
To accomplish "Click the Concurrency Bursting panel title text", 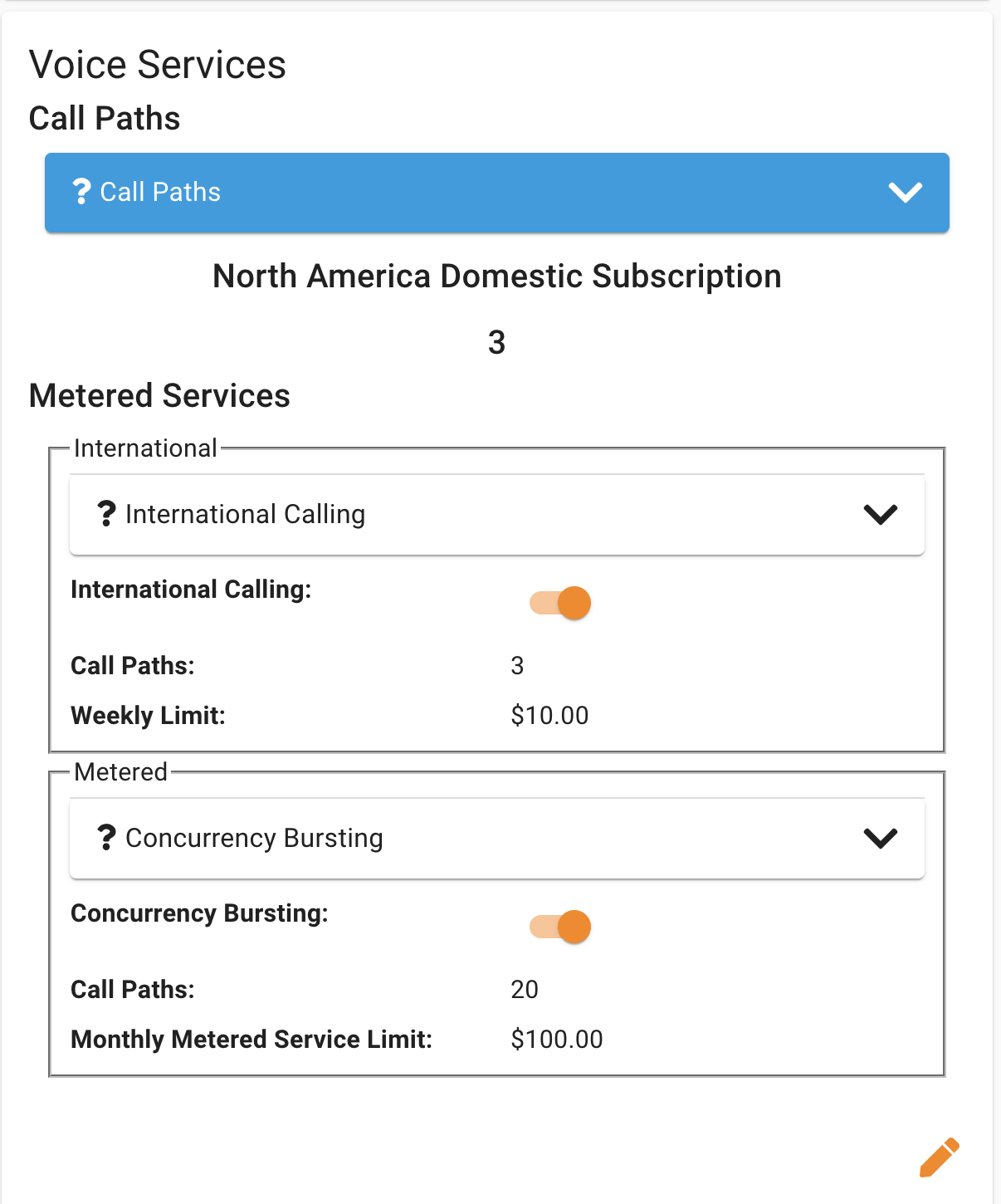I will (254, 839).
